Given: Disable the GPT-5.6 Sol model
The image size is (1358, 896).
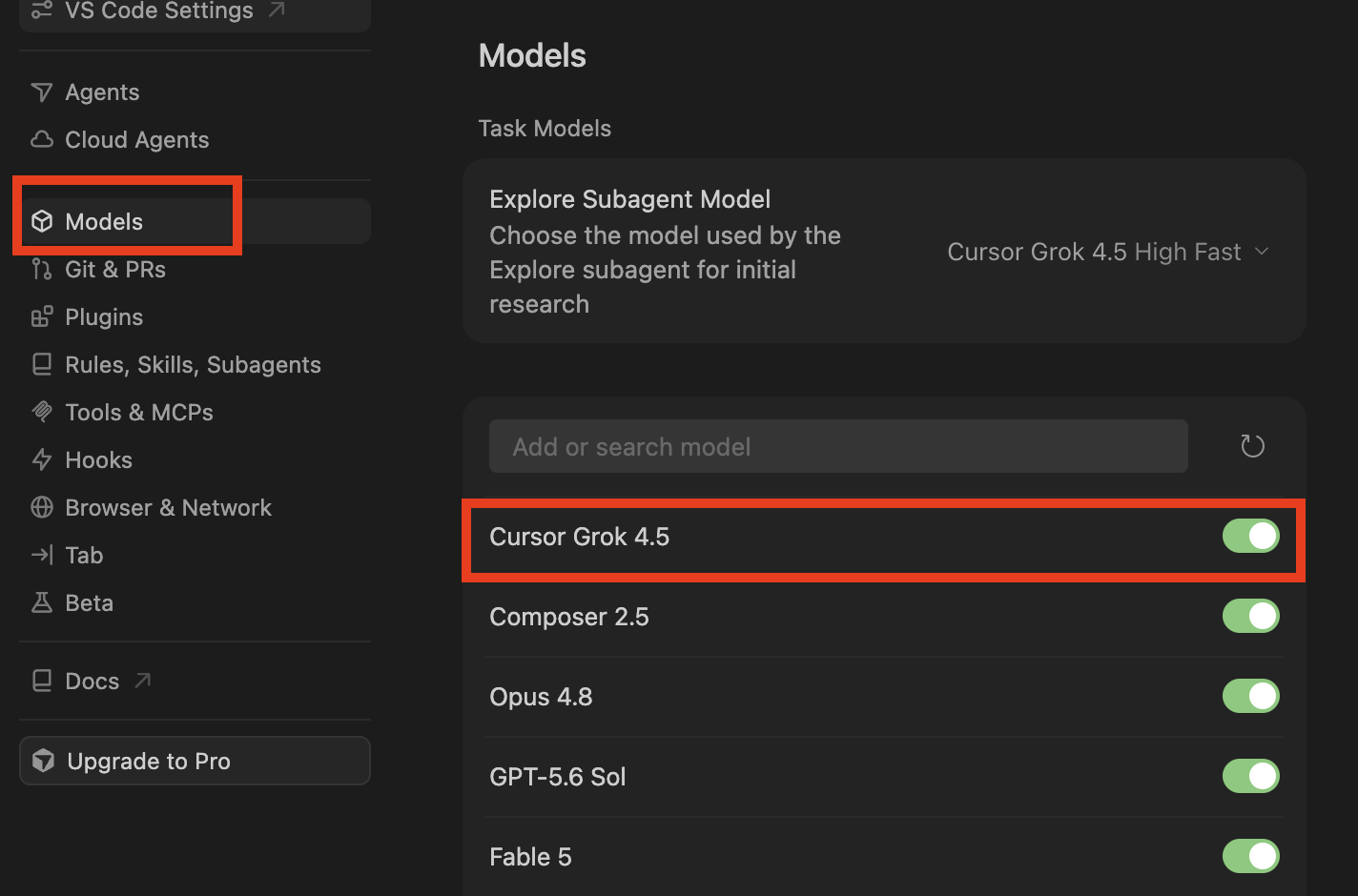Looking at the screenshot, I should tap(1251, 776).
